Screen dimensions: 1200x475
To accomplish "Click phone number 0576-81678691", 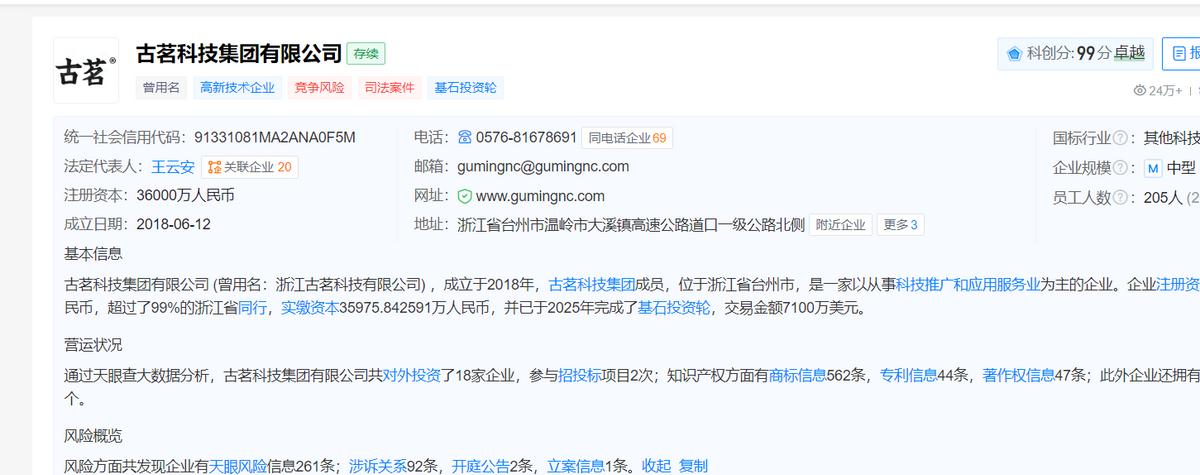I will pyautogui.click(x=526, y=137).
